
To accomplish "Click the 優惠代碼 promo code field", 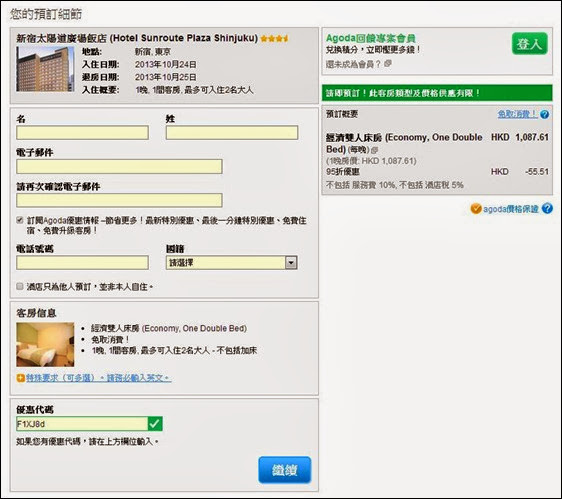I will pyautogui.click(x=82, y=424).
